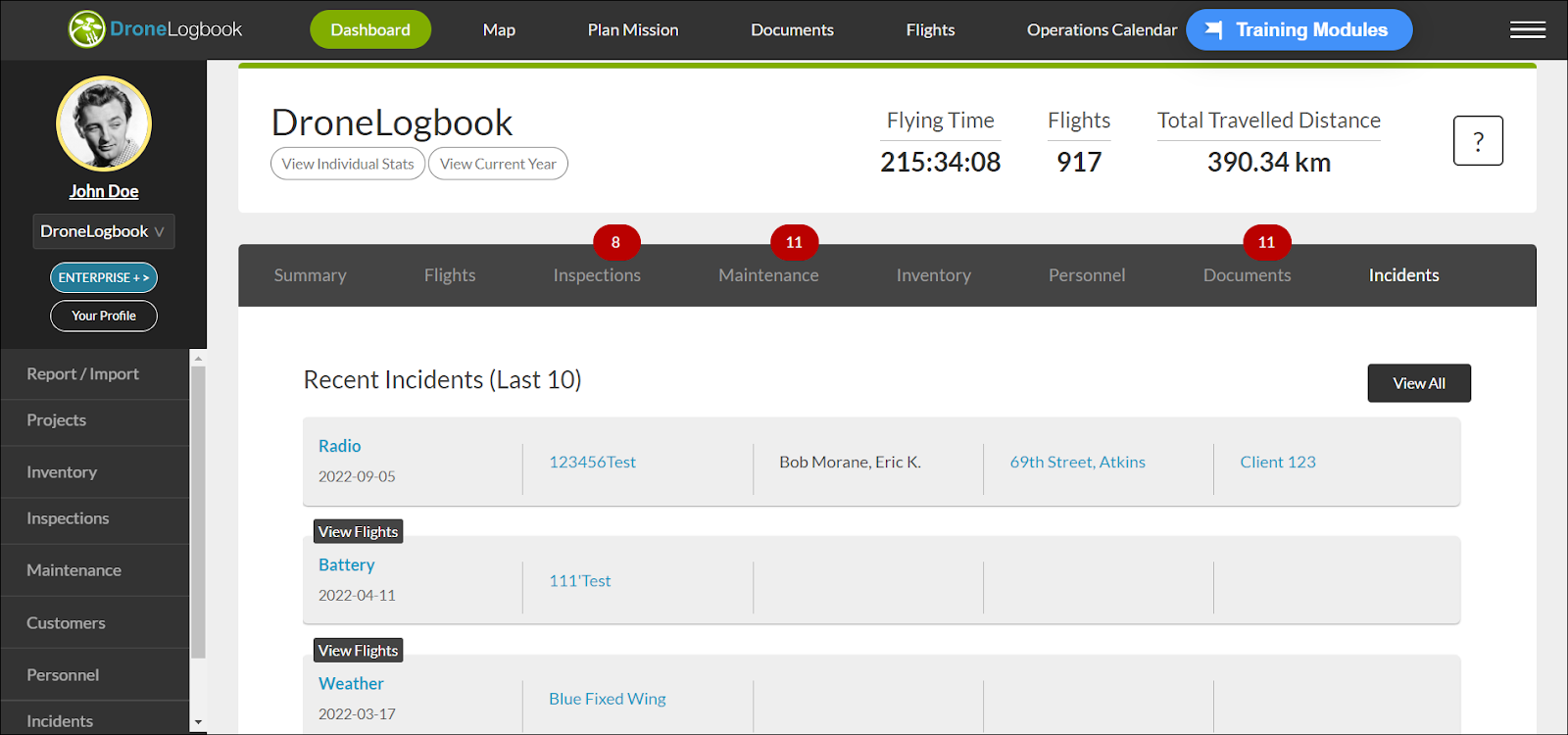Image resolution: width=1568 pixels, height=735 pixels.
Task: Switch to the Maintenance tab
Action: coord(768,275)
